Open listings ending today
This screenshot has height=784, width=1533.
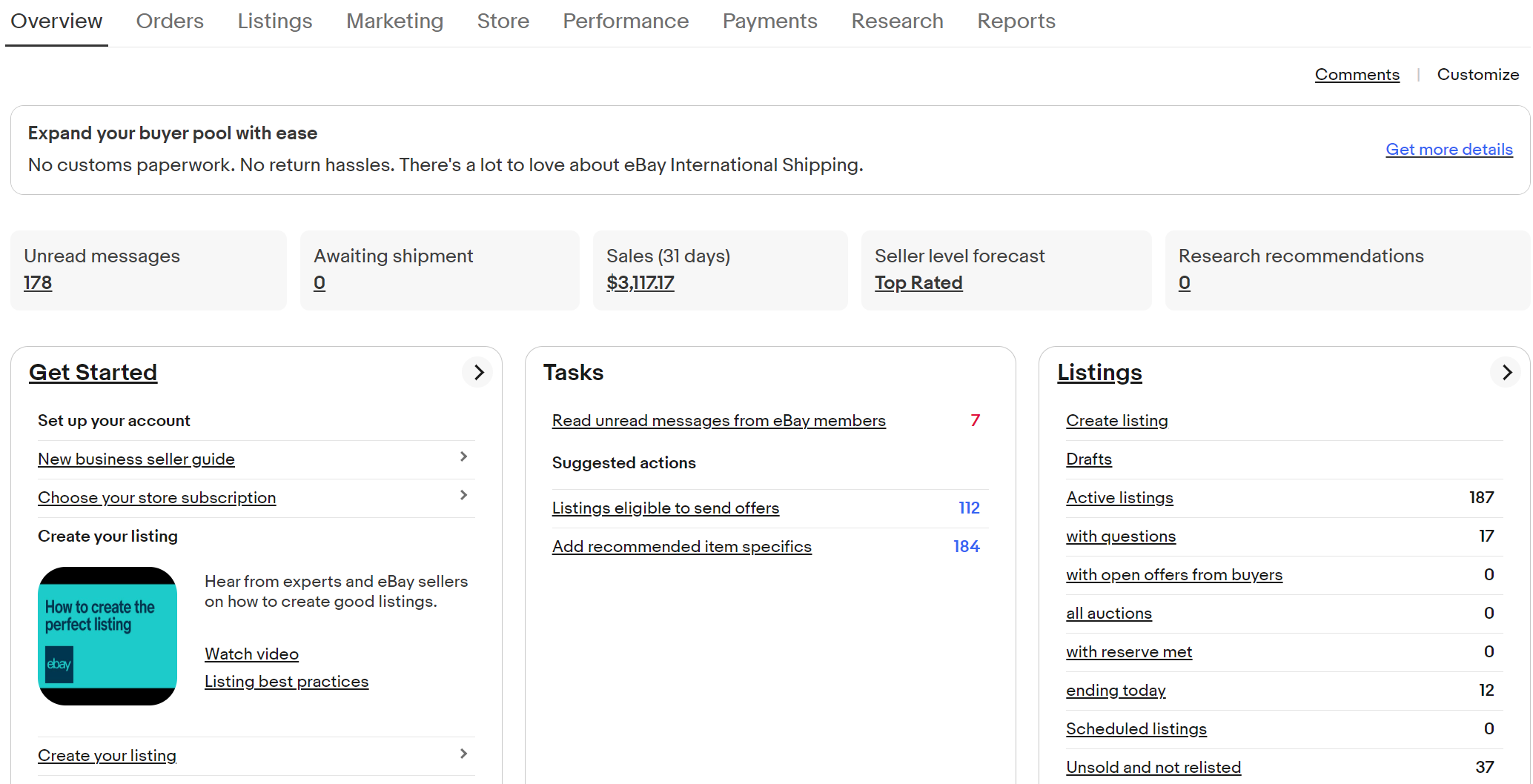pyautogui.click(x=1116, y=691)
